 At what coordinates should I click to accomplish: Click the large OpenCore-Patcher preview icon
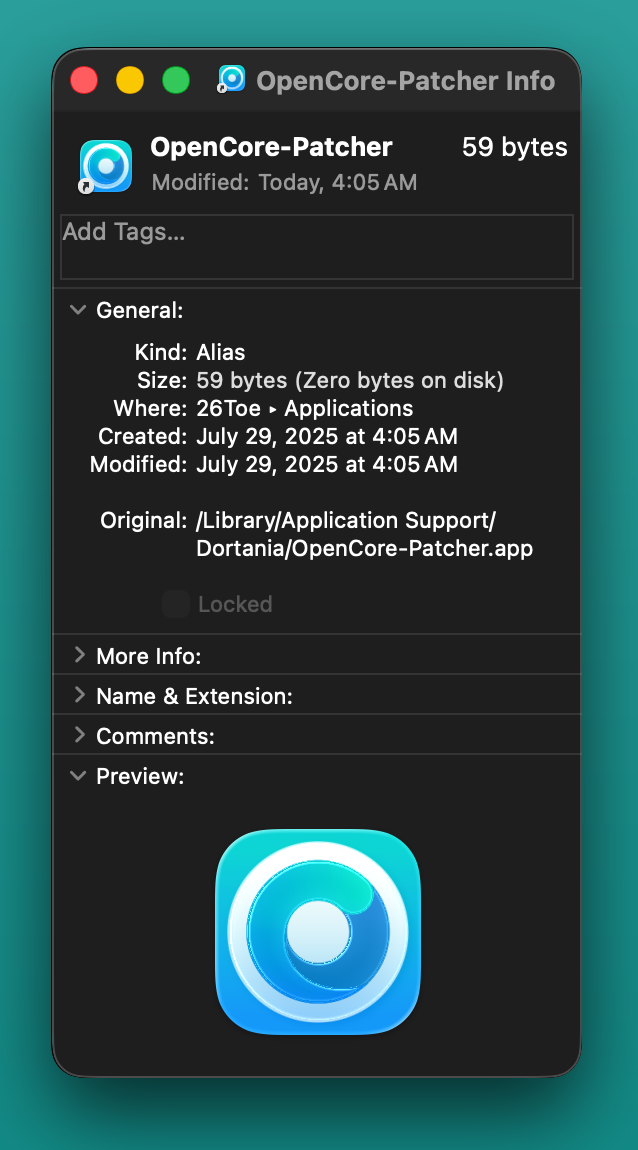click(x=318, y=931)
